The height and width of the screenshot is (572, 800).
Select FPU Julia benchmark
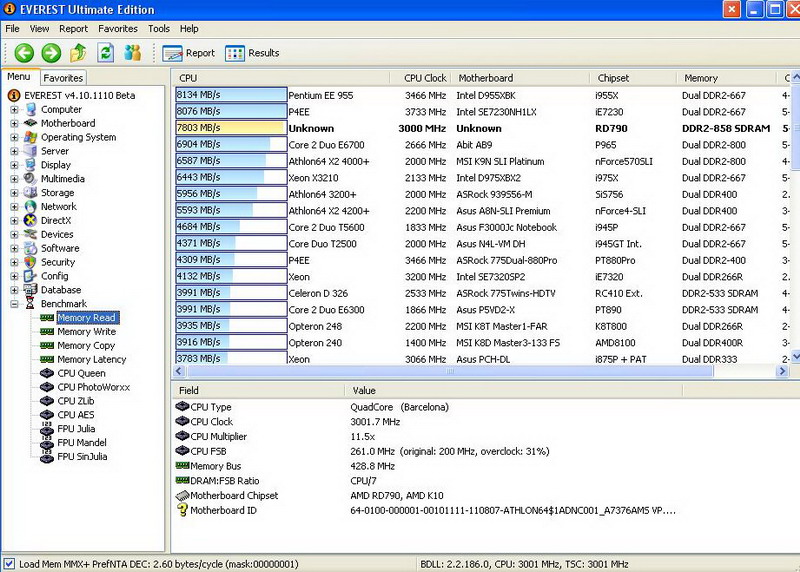(76, 429)
